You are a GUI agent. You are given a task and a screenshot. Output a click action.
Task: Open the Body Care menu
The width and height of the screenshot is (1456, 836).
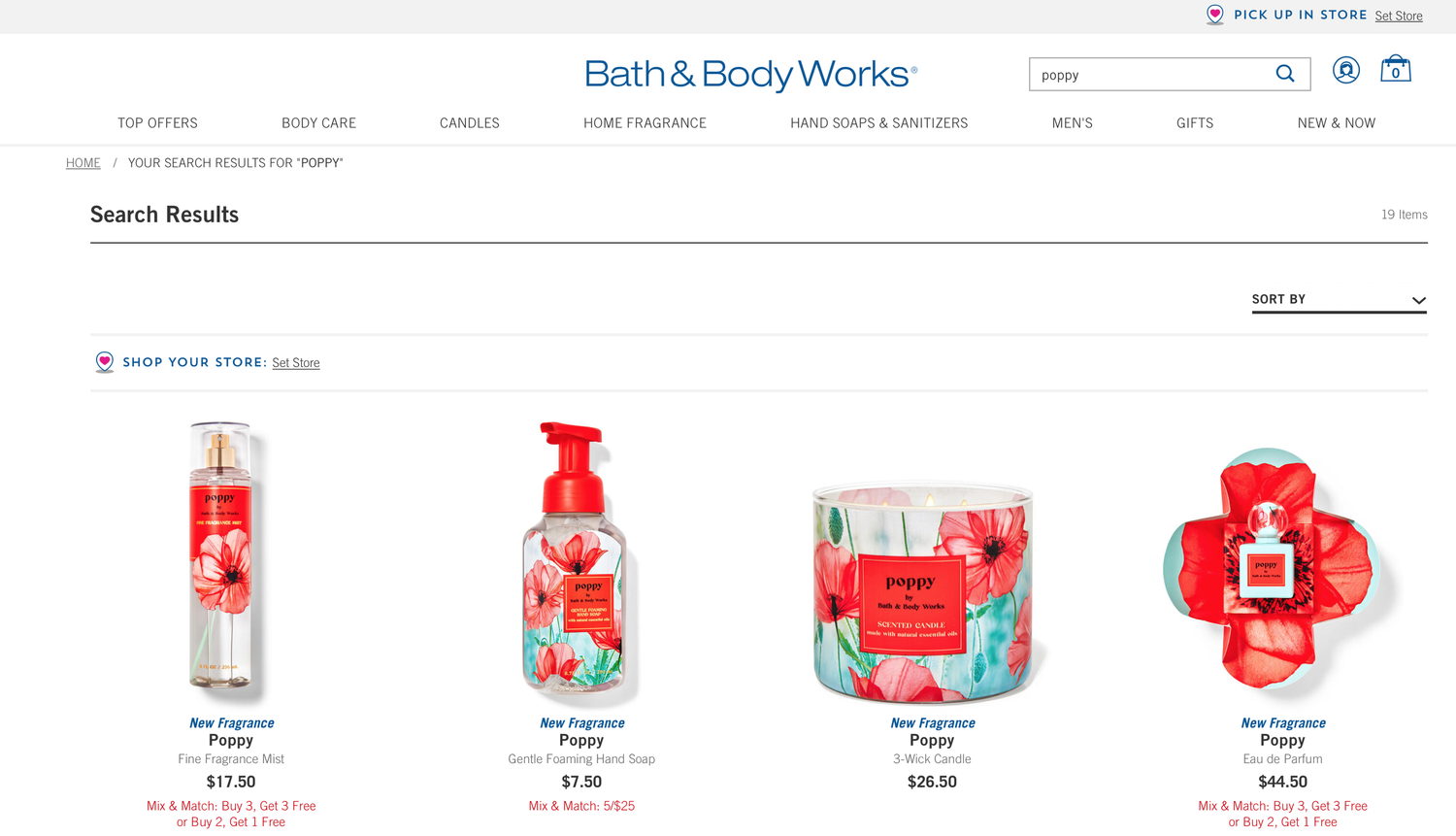[318, 123]
